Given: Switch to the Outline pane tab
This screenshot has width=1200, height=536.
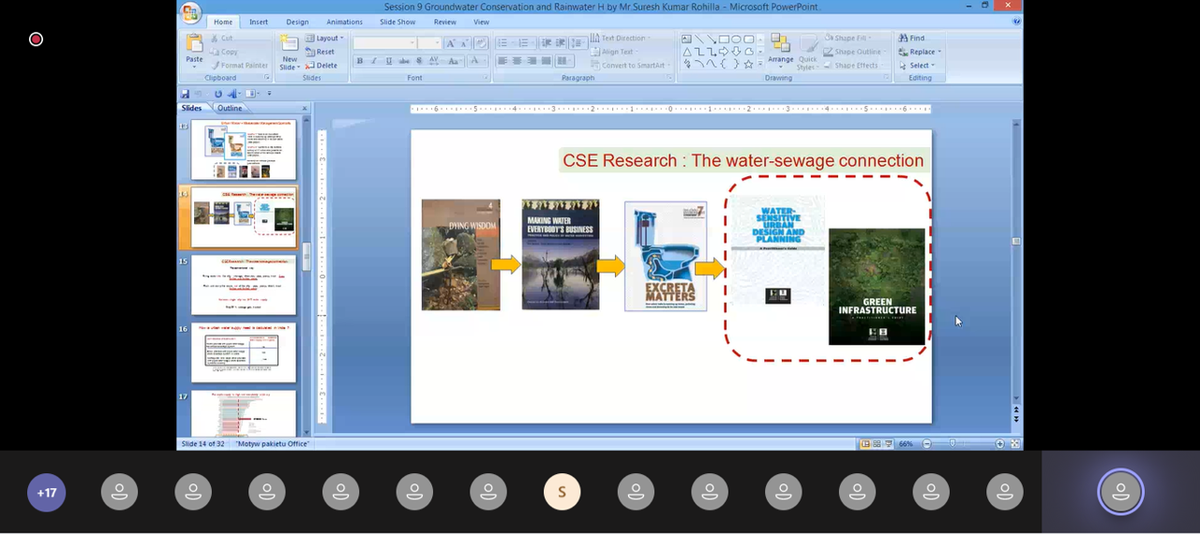Looking at the screenshot, I should click(229, 108).
